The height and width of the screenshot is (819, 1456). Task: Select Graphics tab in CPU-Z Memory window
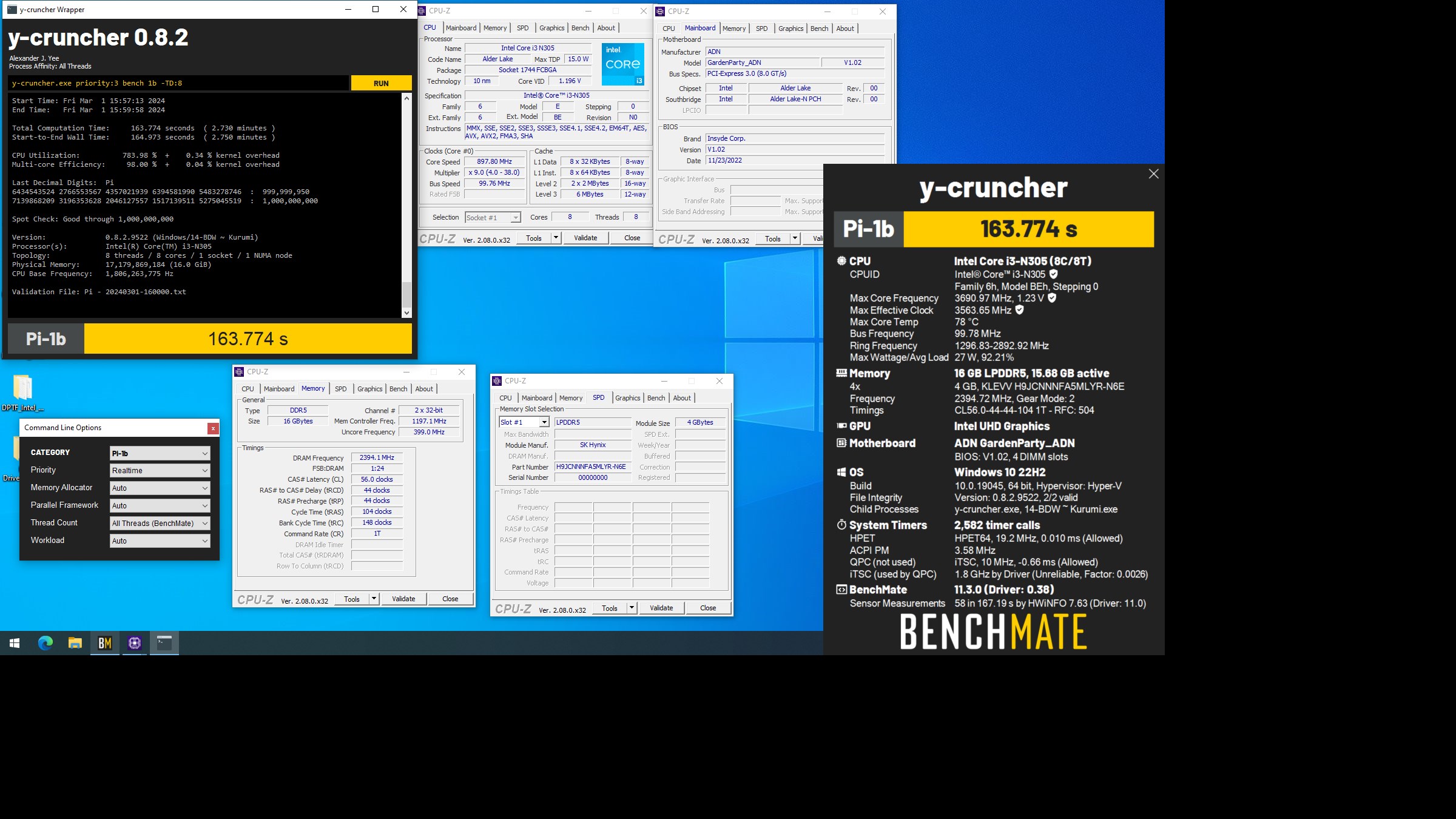pyautogui.click(x=369, y=389)
